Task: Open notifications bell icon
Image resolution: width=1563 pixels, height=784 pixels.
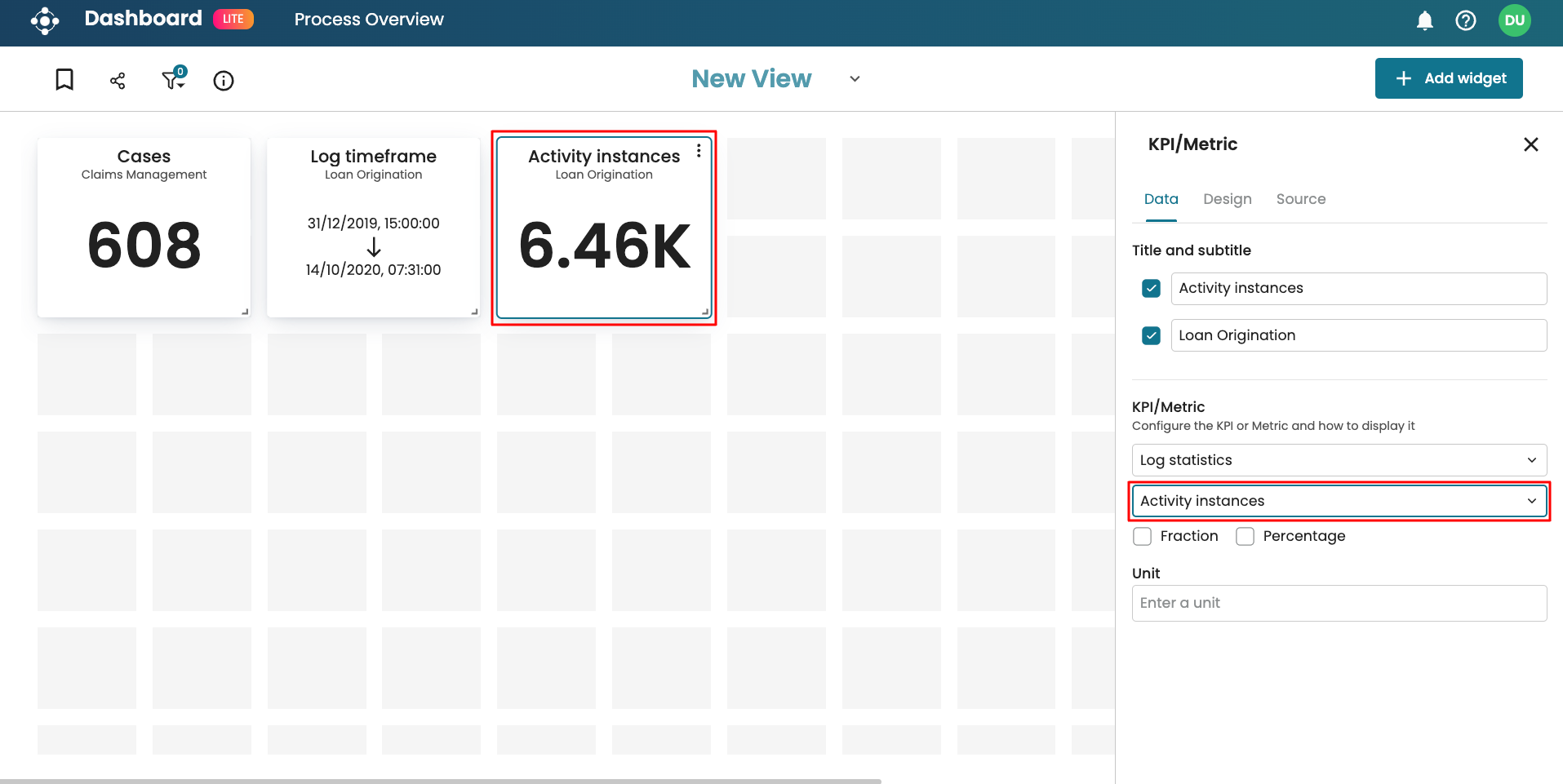Action: coord(1424,20)
